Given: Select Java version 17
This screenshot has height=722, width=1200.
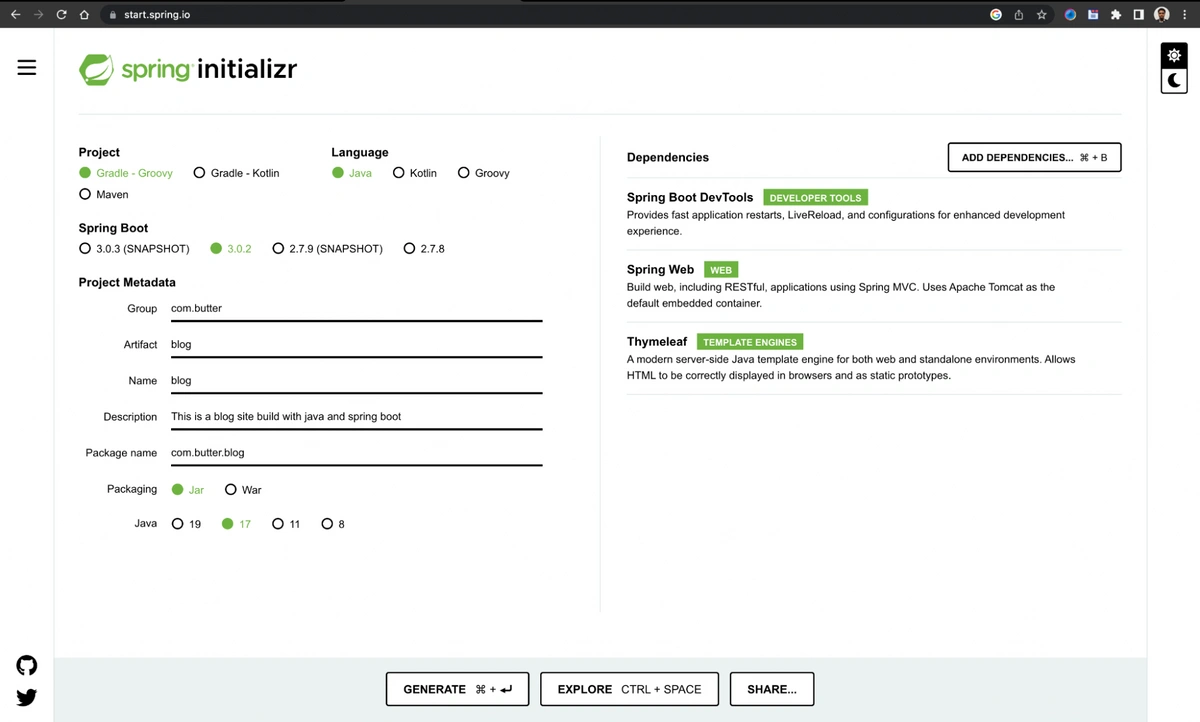Looking at the screenshot, I should [237, 524].
